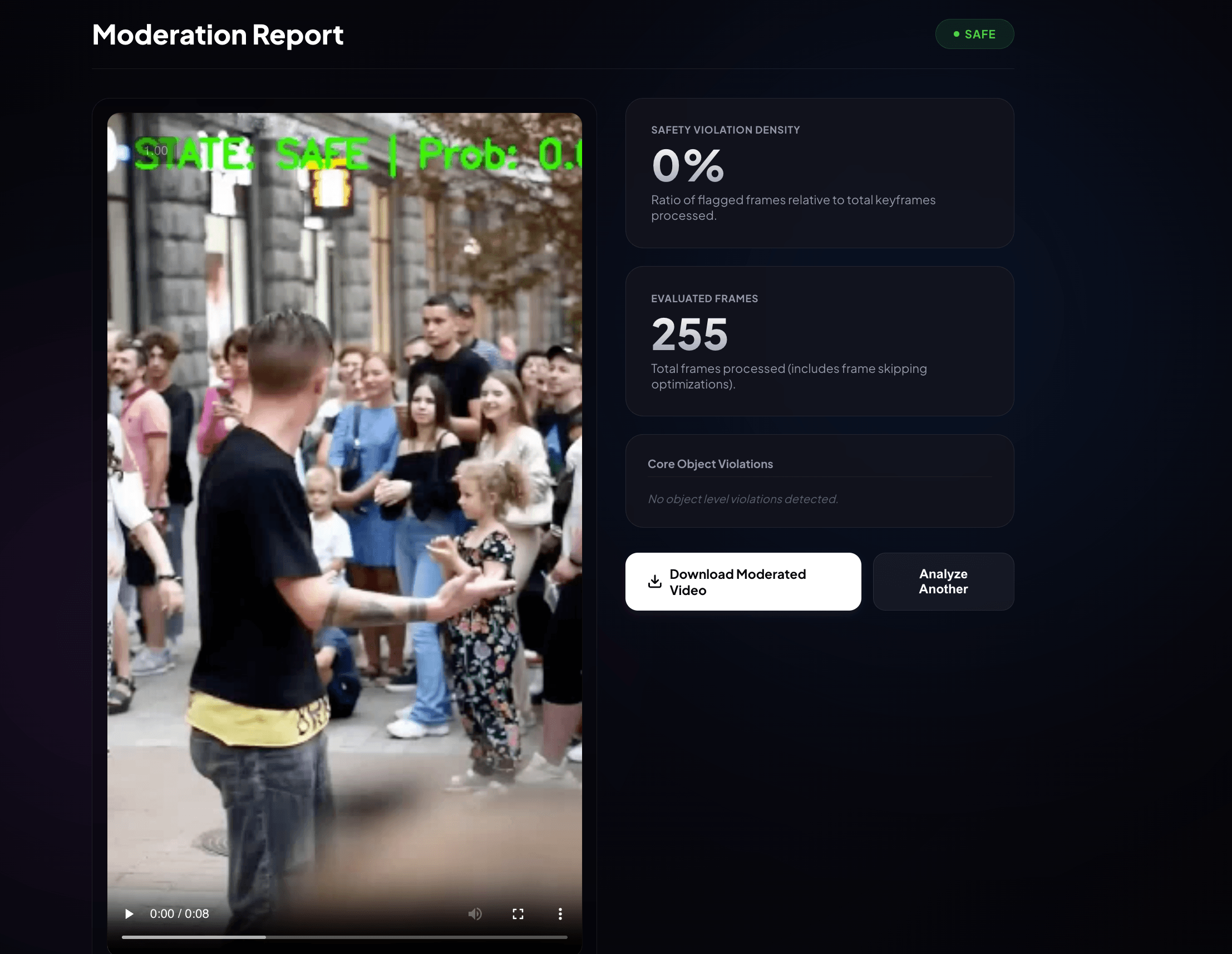
Task: Open video more options menu
Action: (560, 913)
